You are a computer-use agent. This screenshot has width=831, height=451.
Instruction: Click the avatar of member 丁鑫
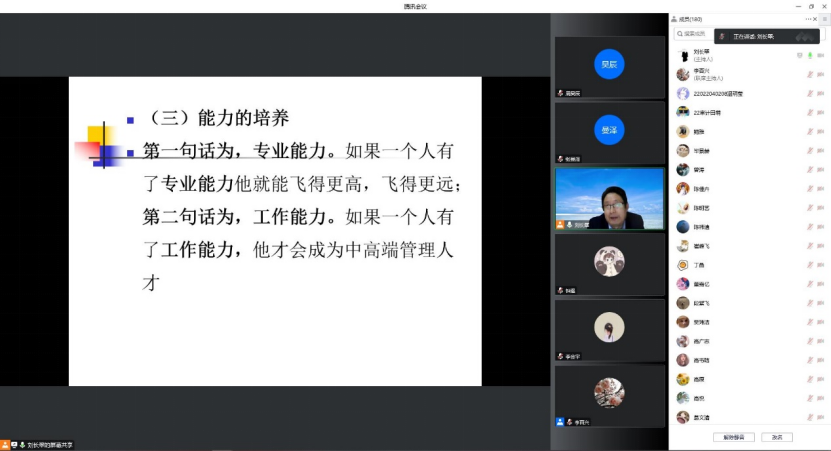683,265
